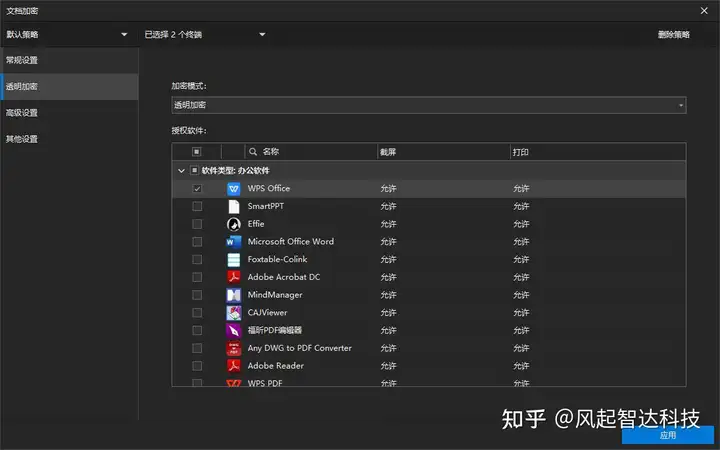Click the SmartPPT document icon
The width and height of the screenshot is (720, 450).
coord(234,206)
